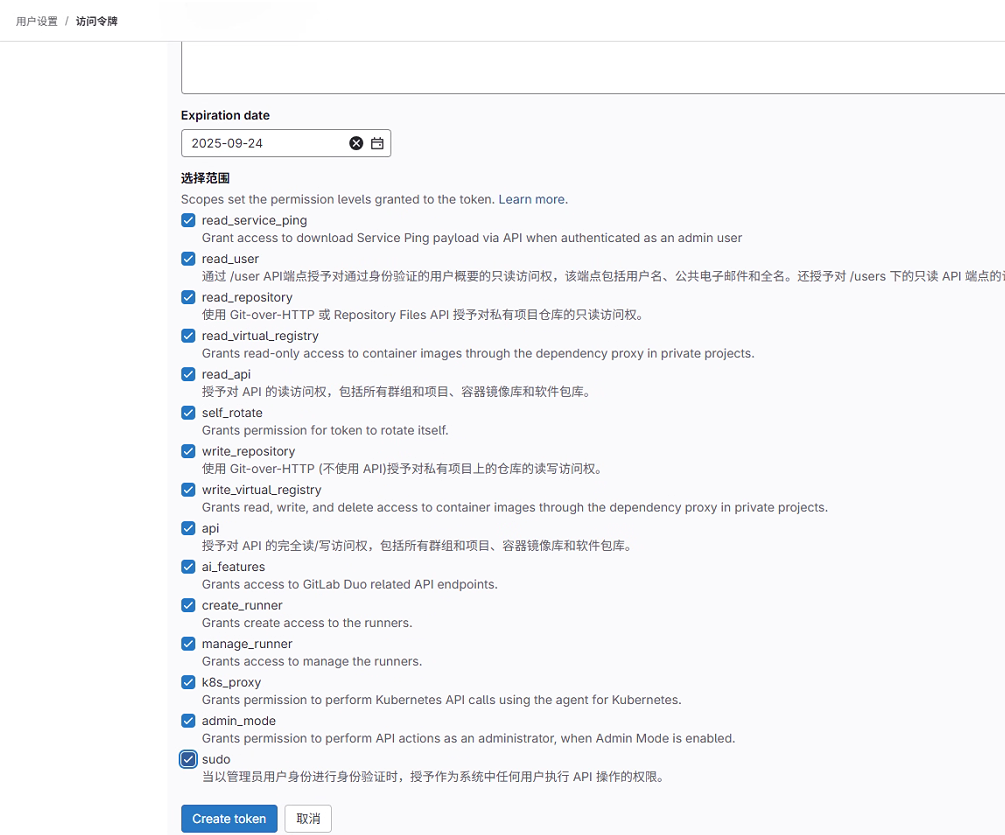This screenshot has width=1005, height=835.
Task: Go to 用户设置 breadcrumb
Action: pyautogui.click(x=37, y=21)
